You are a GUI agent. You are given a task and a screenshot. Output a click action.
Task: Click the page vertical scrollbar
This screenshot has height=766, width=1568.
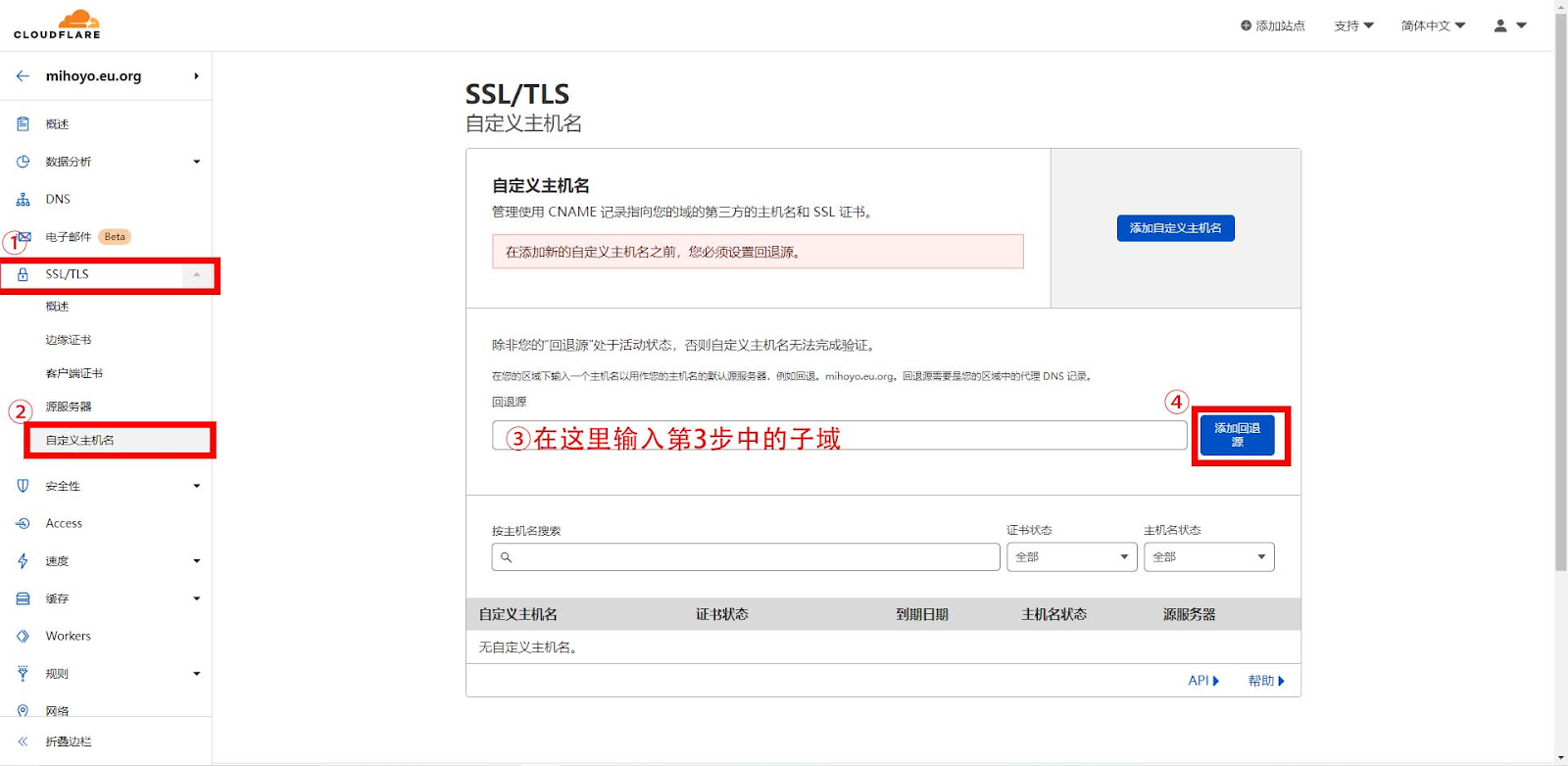tap(1561, 294)
